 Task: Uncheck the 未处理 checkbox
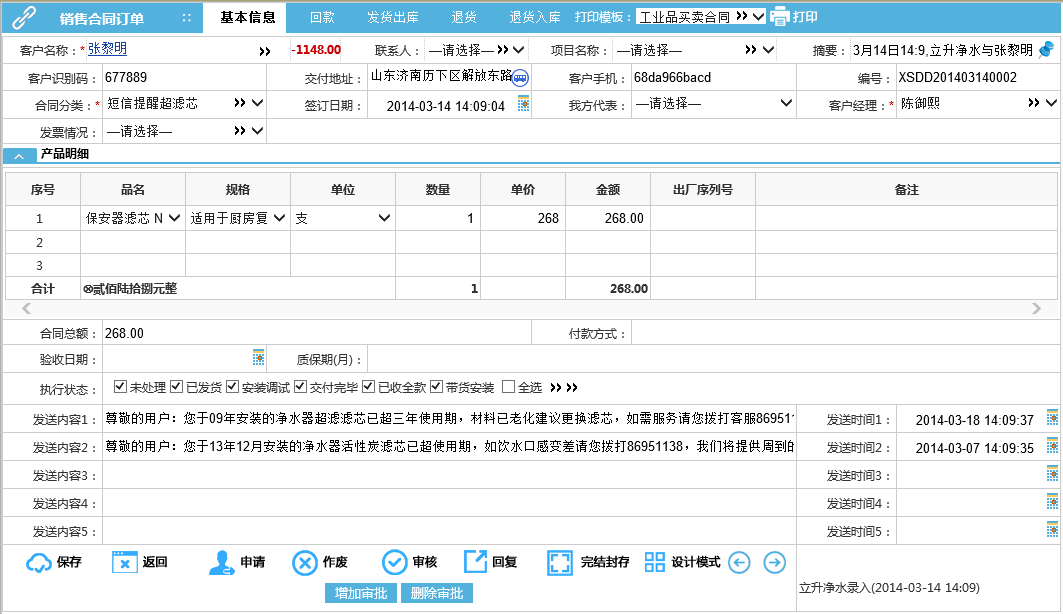point(121,386)
